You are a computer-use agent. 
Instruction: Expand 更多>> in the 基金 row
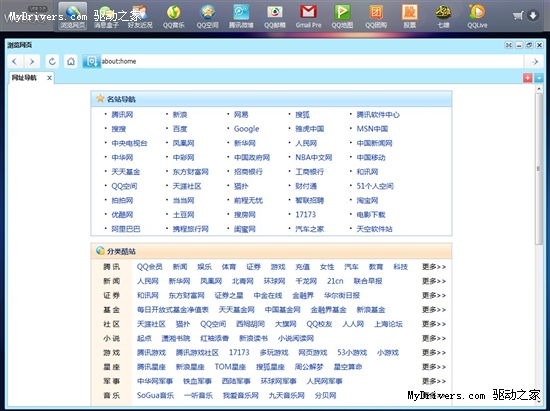[434, 310]
